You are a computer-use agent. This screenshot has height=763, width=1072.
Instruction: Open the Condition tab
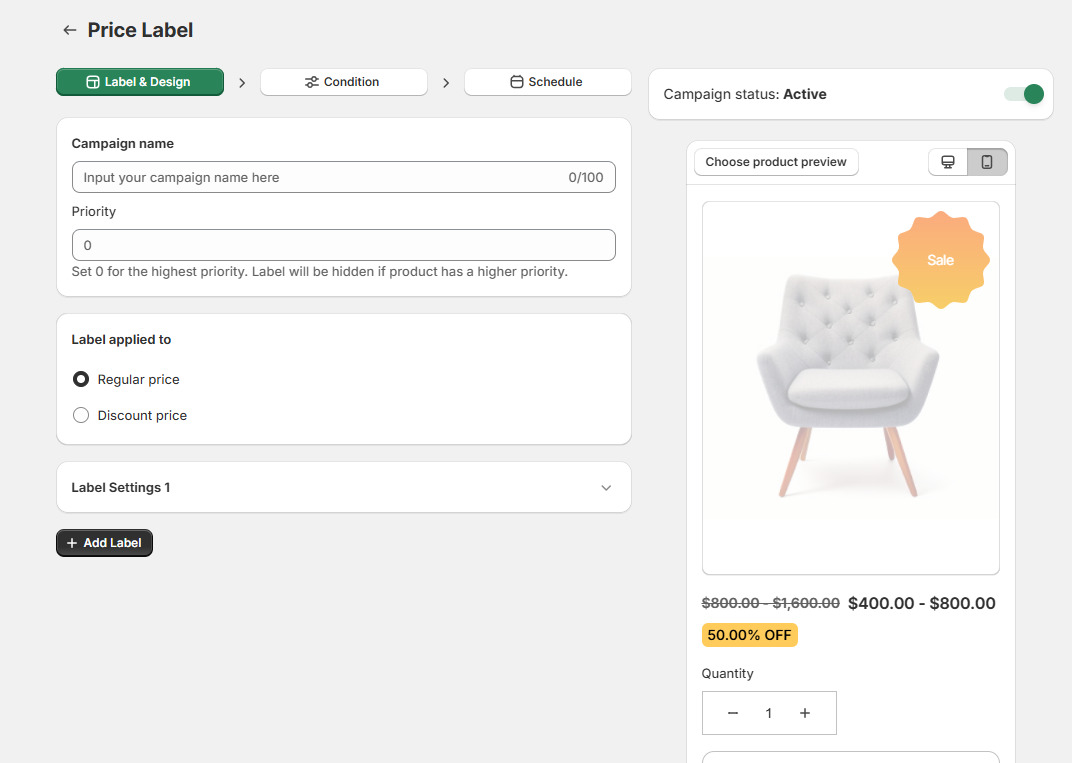pos(344,82)
